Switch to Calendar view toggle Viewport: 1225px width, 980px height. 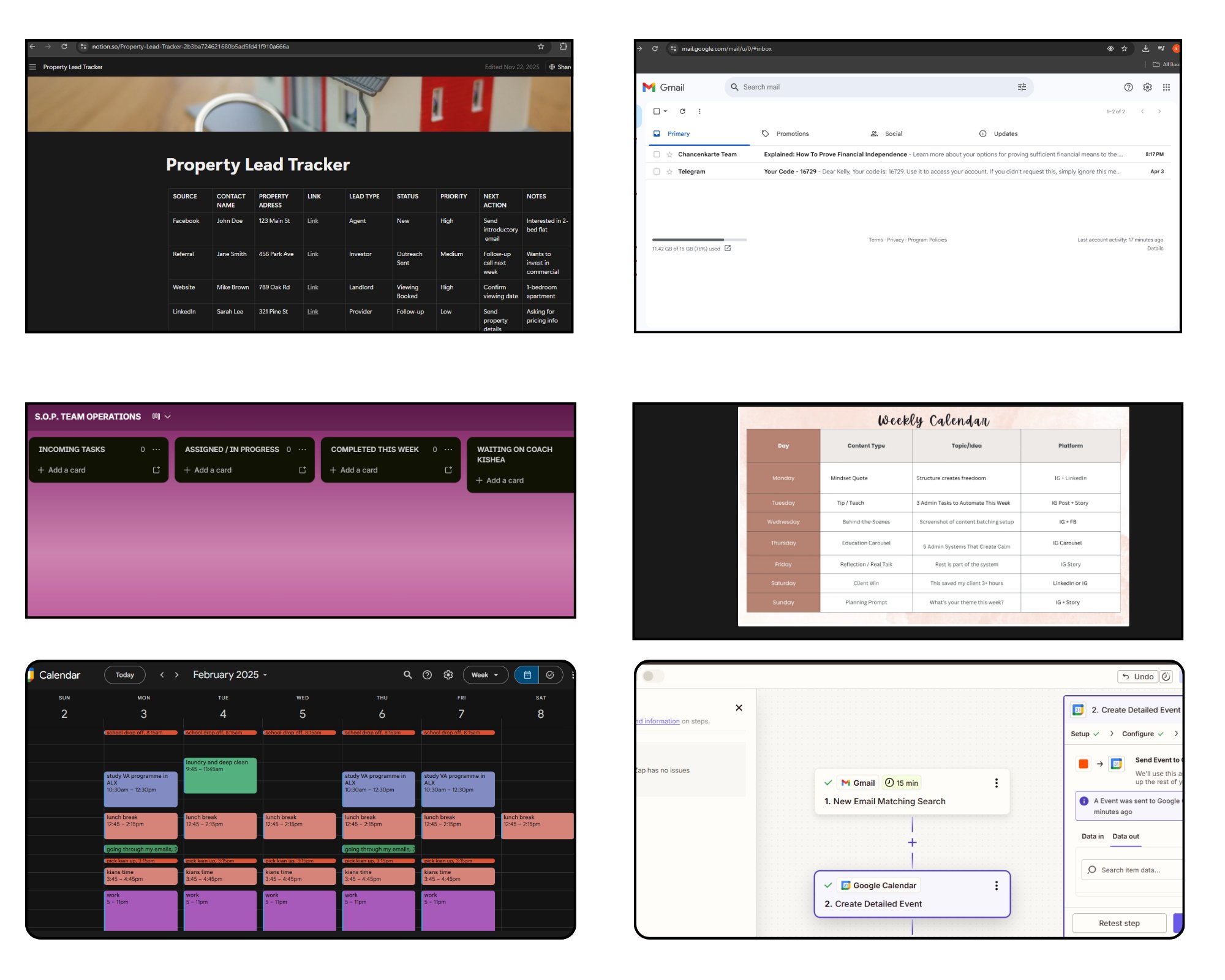tap(527, 674)
